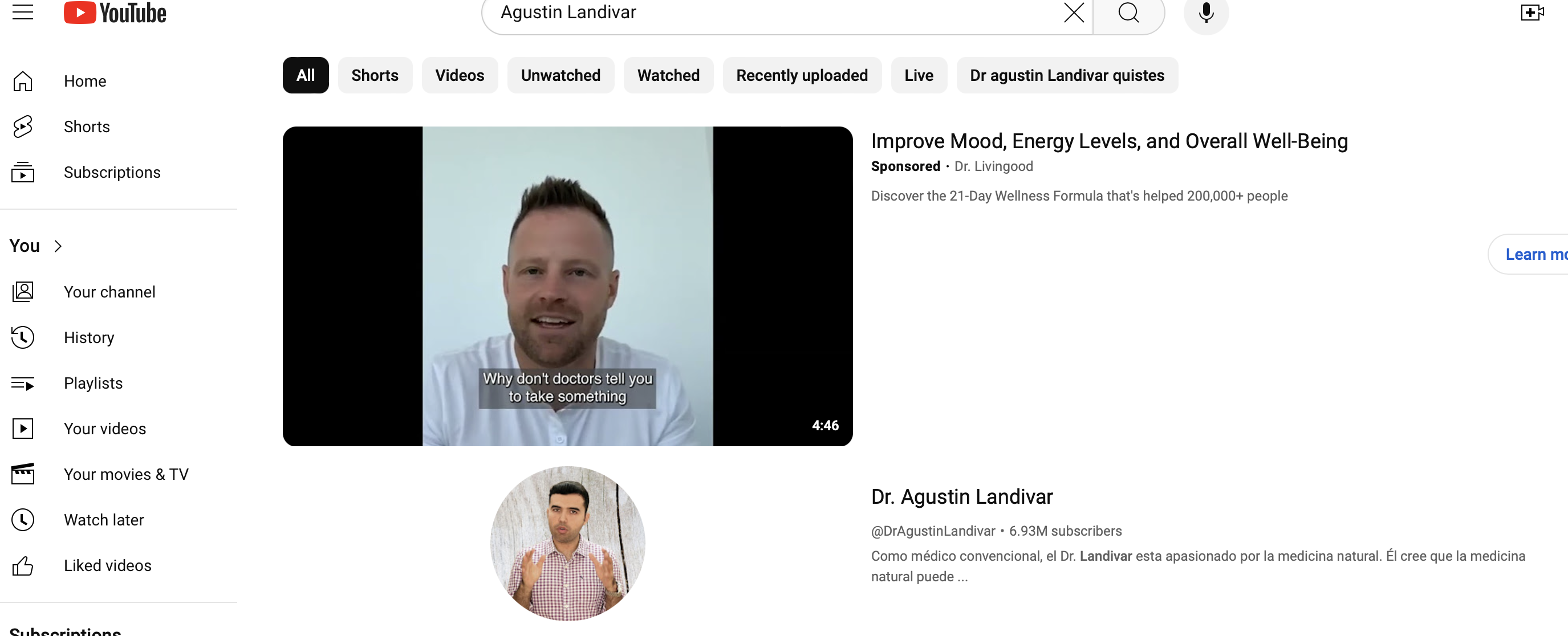This screenshot has height=636, width=1568.
Task: Select the Watched filter chip
Action: [668, 75]
